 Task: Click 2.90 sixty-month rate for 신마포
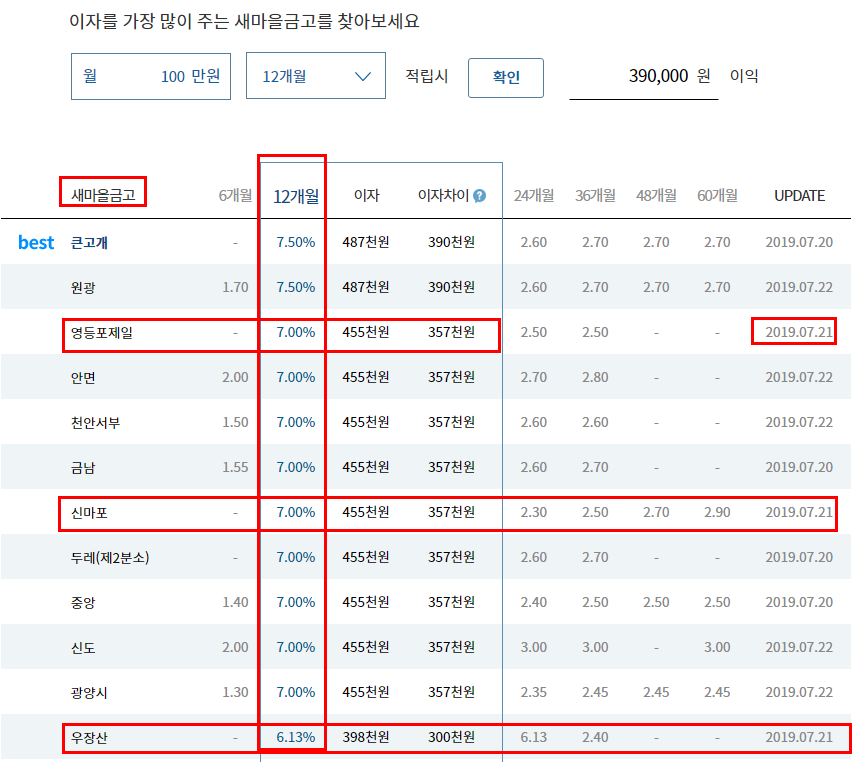[x=717, y=512]
